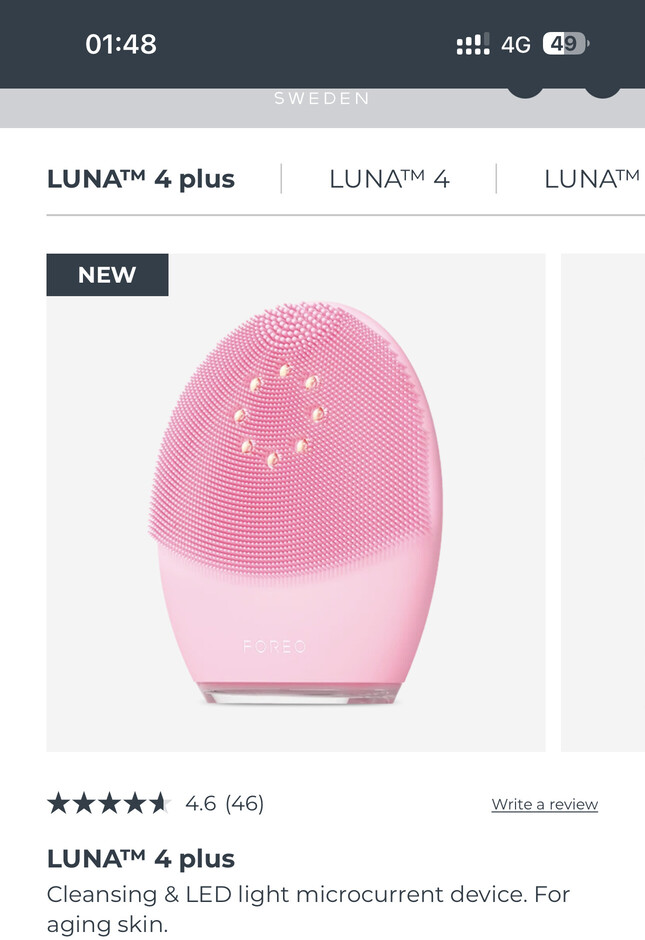Screen dimensions: 645x940
Task: Click the five-star rating icons
Action: [109, 803]
